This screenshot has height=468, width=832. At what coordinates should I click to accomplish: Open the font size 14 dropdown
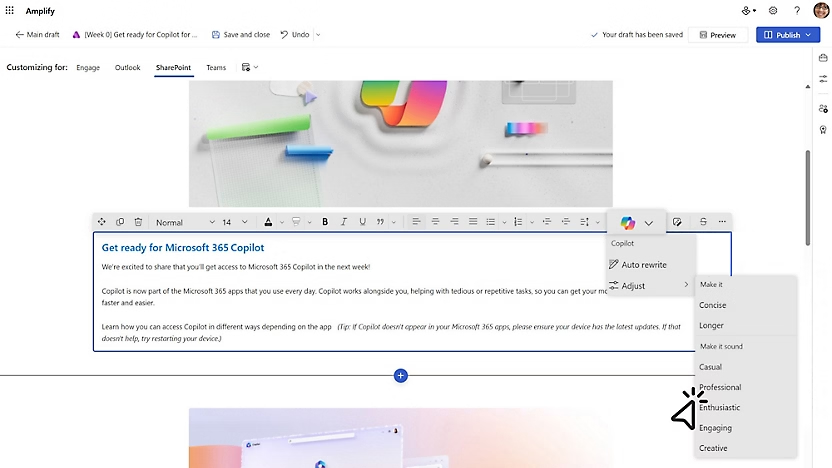pyautogui.click(x=235, y=222)
